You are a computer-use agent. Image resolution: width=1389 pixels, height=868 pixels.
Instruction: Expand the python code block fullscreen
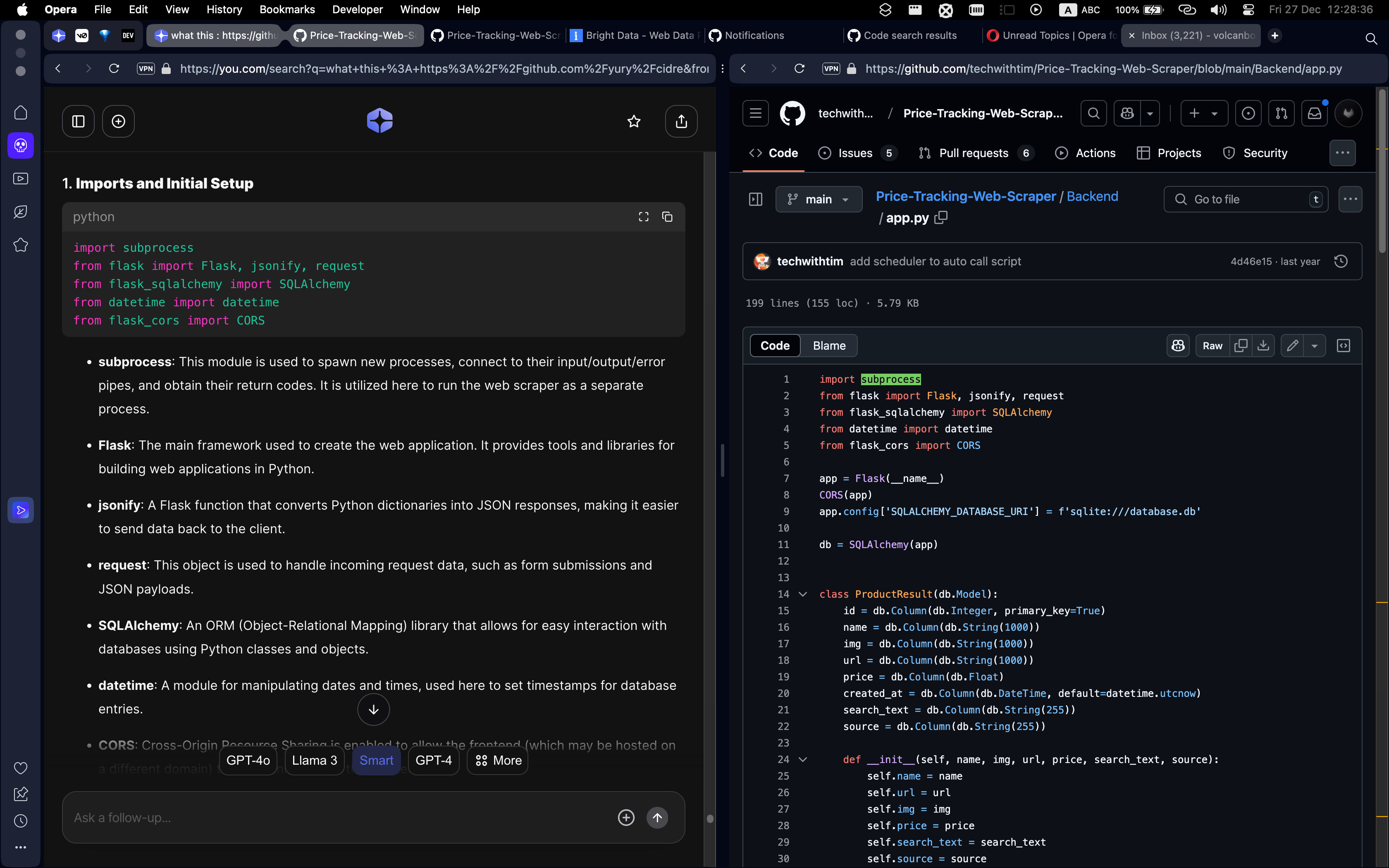[x=643, y=217]
